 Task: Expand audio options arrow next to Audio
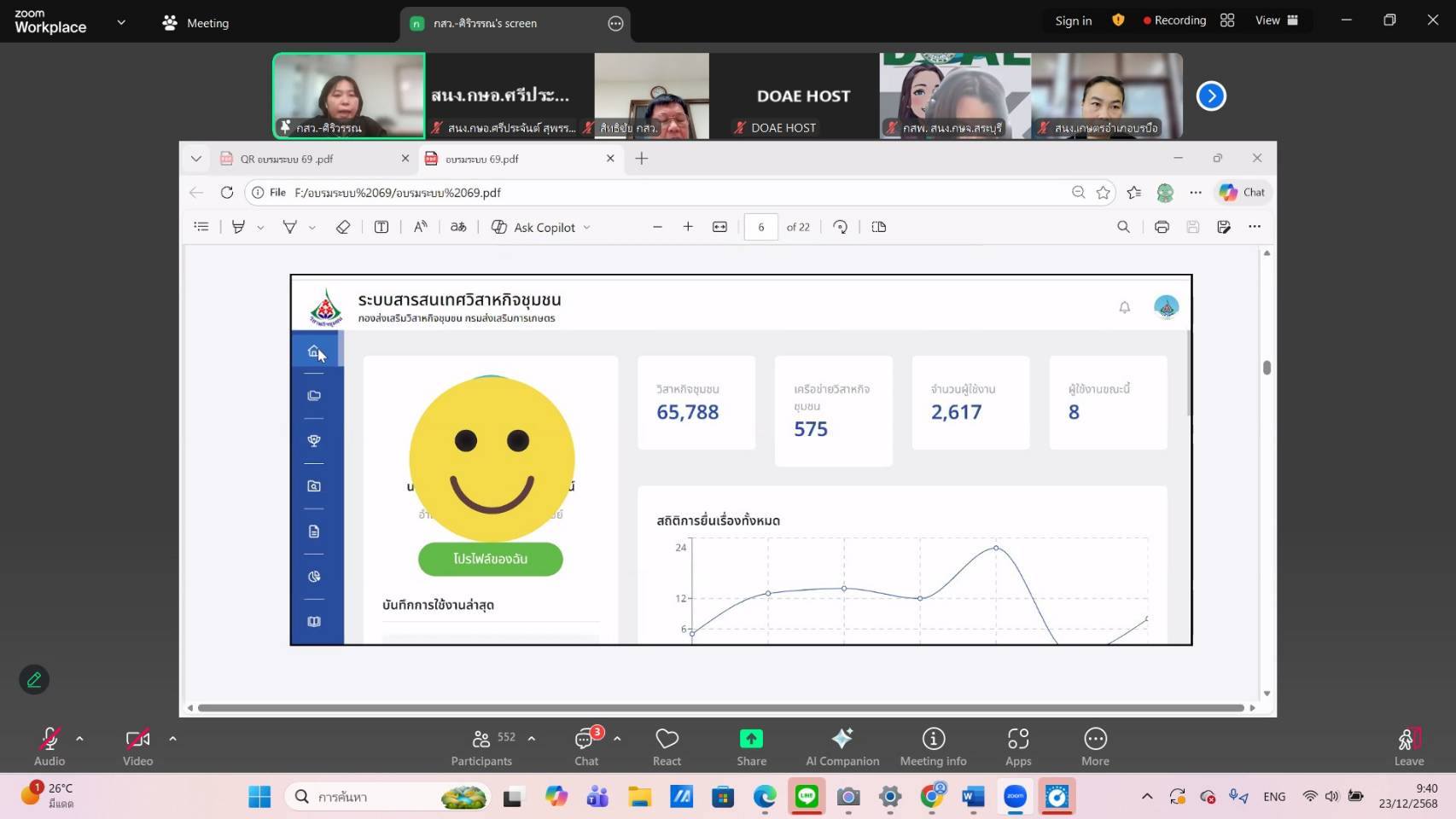click(x=79, y=739)
